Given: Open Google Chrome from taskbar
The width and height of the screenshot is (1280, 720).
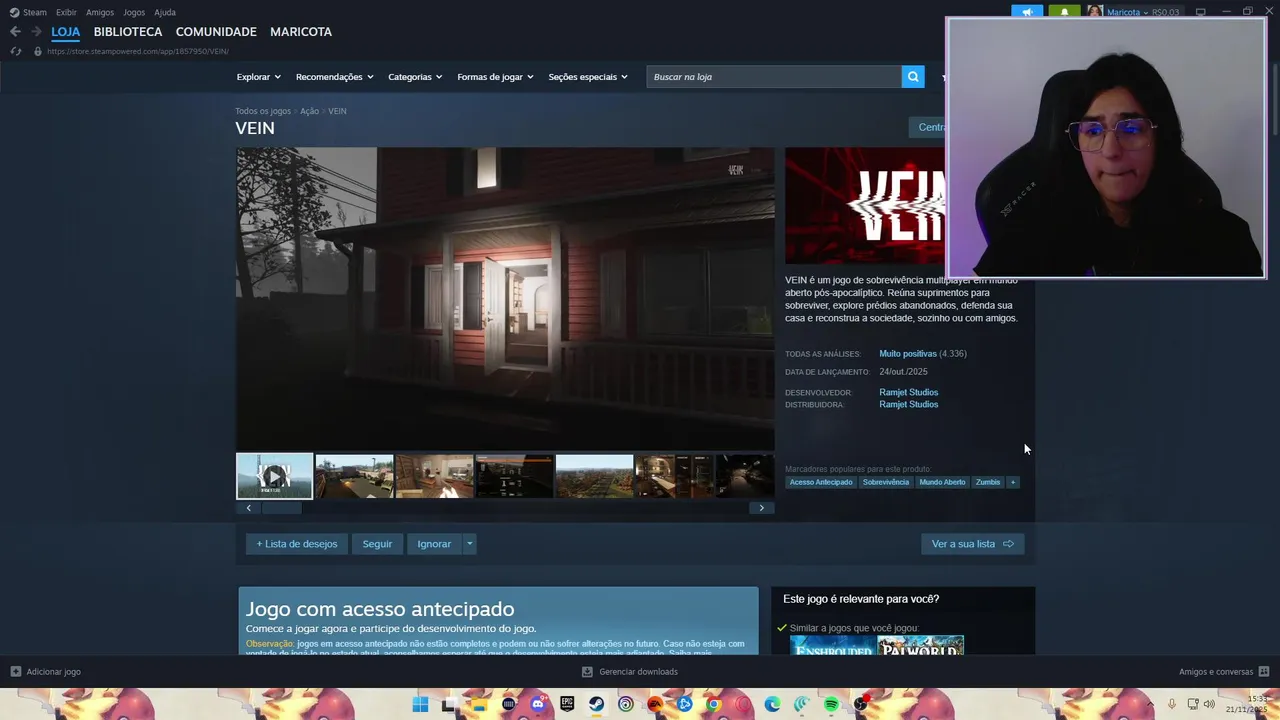Looking at the screenshot, I should pos(713,705).
